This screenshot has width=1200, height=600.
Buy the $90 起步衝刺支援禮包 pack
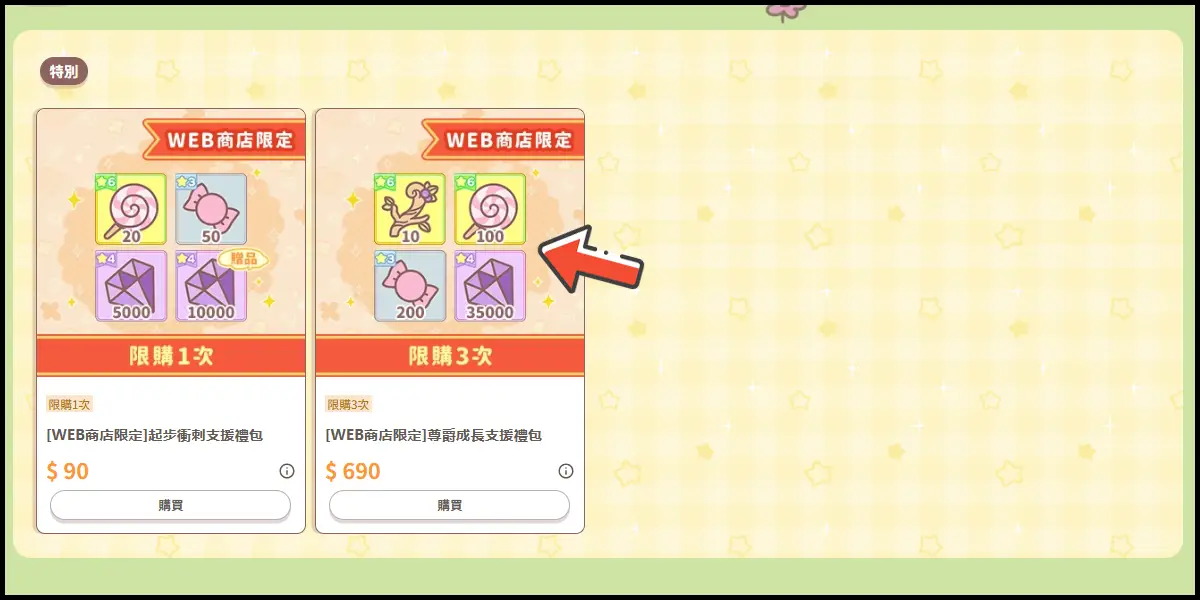(171, 505)
